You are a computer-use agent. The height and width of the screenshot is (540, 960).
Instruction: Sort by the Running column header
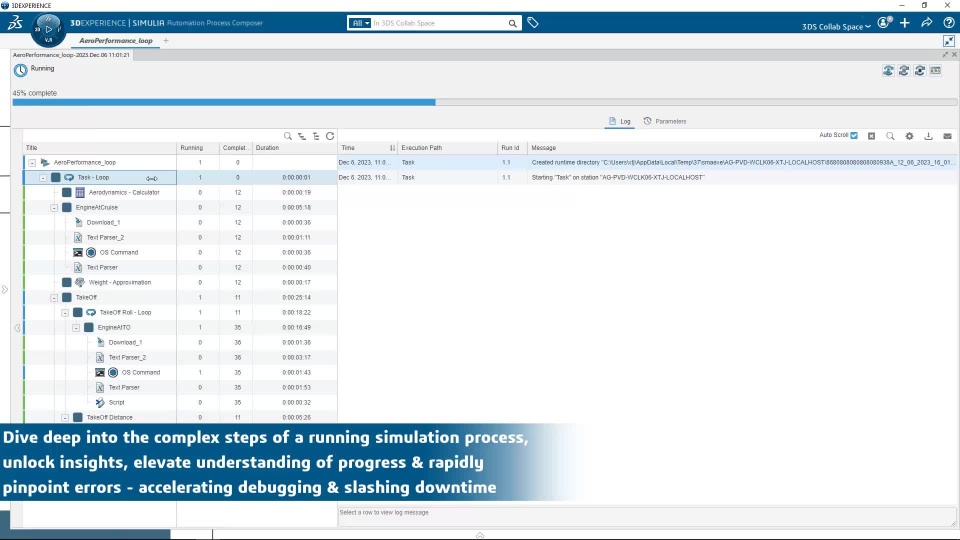pyautogui.click(x=200, y=148)
